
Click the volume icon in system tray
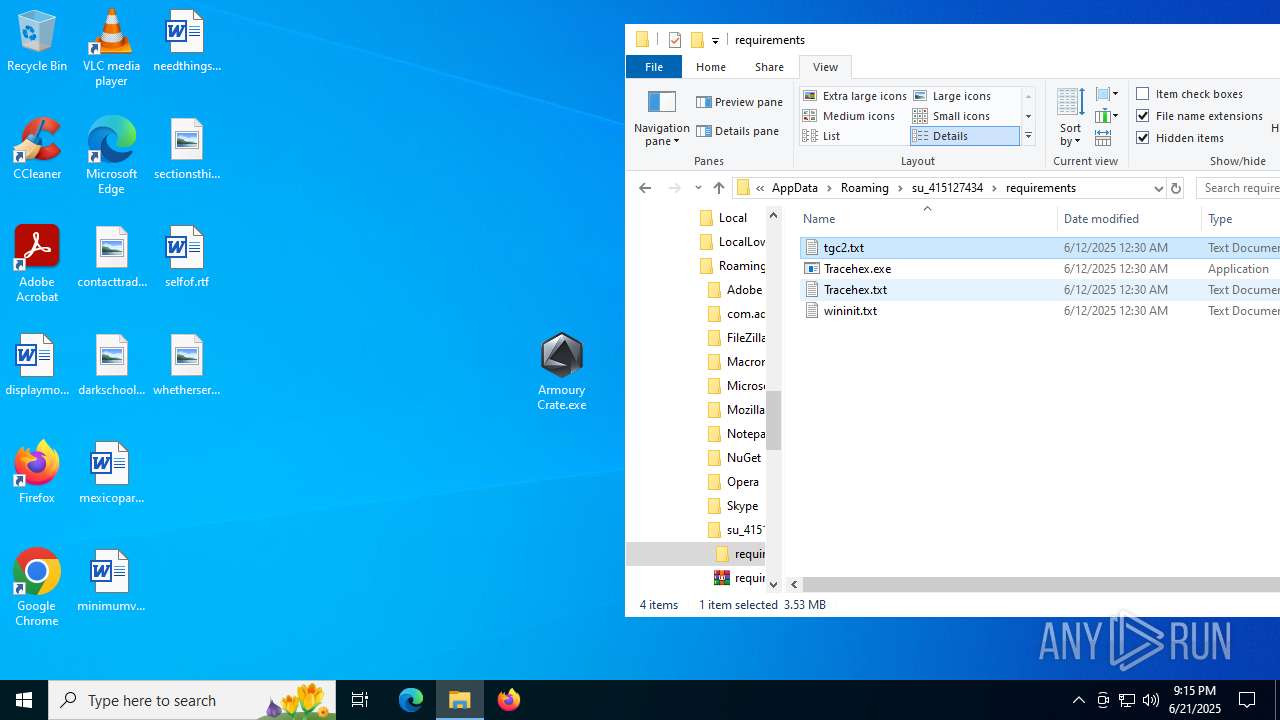pyautogui.click(x=1151, y=700)
